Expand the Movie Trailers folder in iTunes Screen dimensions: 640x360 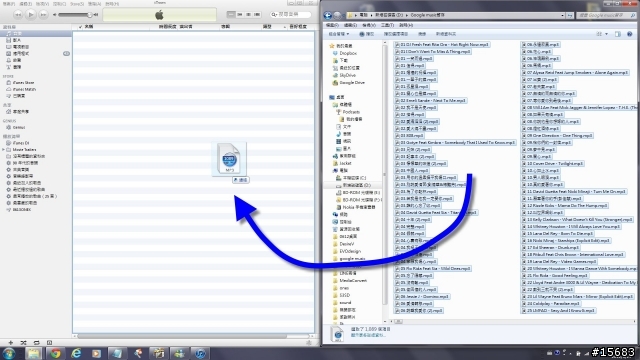pos(4,150)
